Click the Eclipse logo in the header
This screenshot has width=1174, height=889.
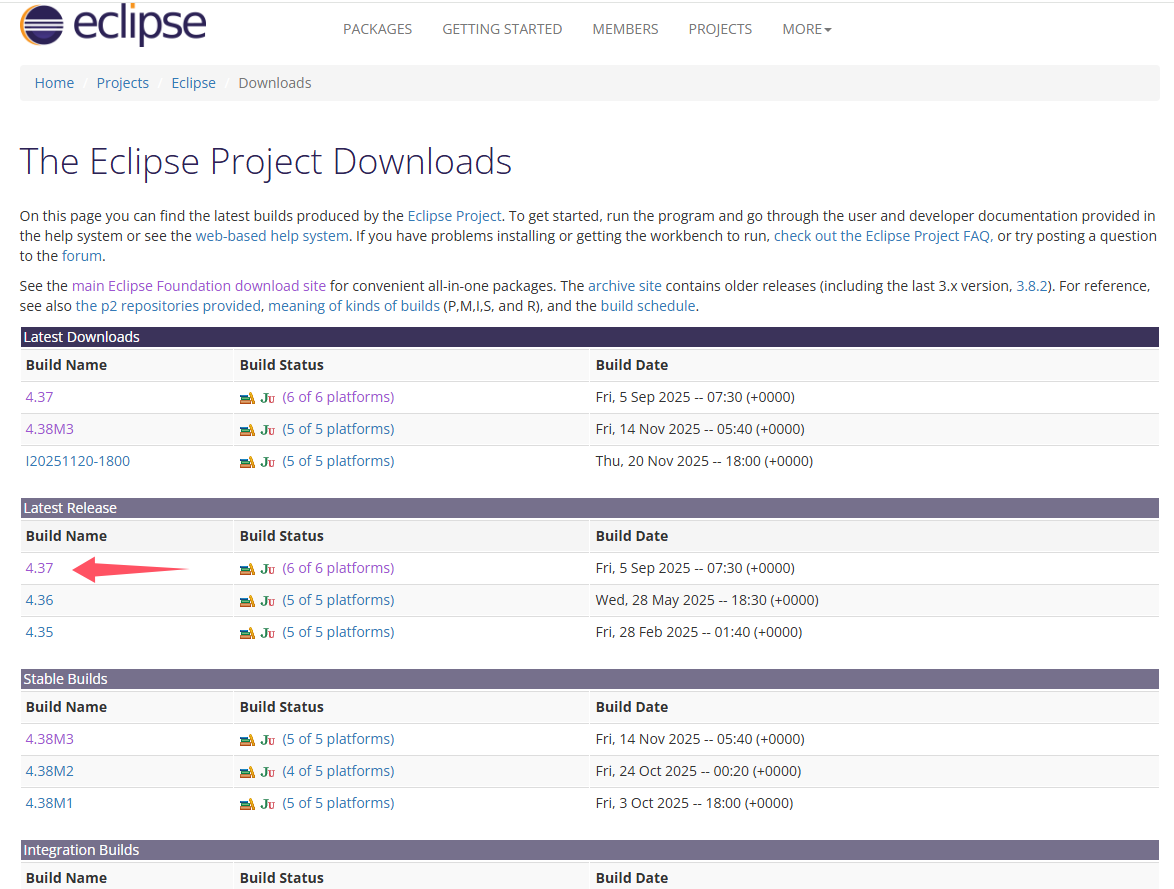[x=113, y=24]
